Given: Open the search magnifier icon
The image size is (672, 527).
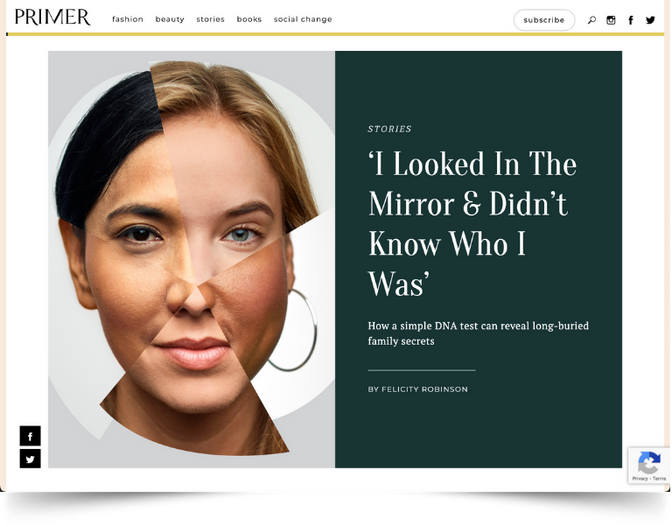Looking at the screenshot, I should [x=592, y=20].
